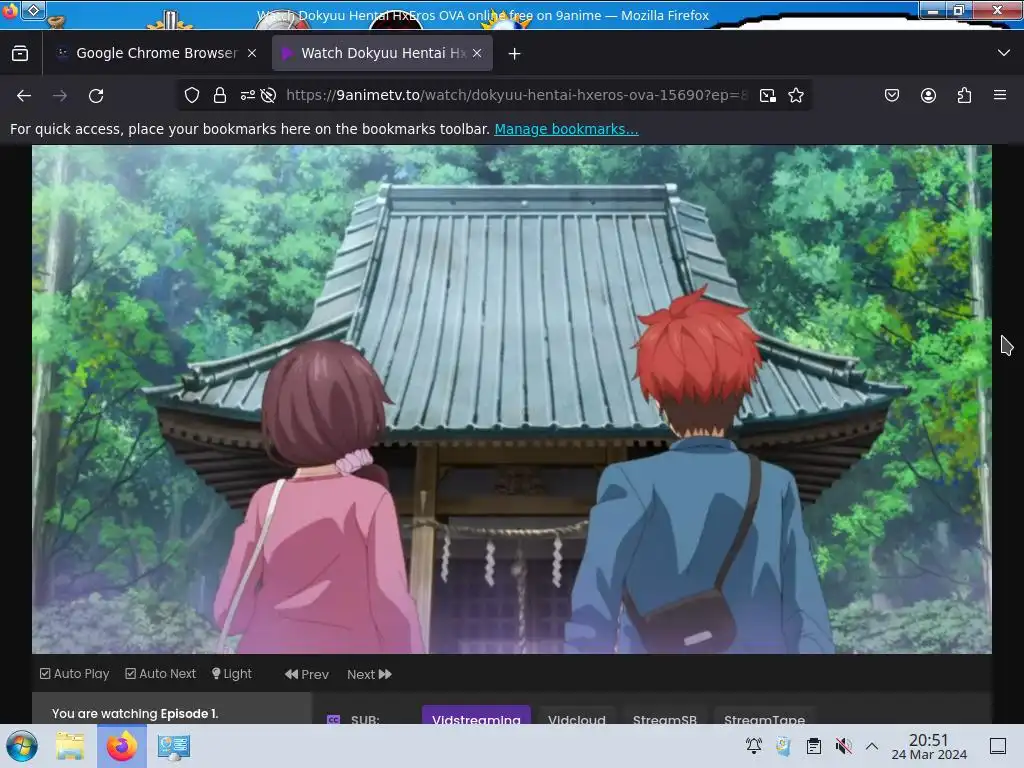
Task: Select the Vidcloud server
Action: (577, 717)
